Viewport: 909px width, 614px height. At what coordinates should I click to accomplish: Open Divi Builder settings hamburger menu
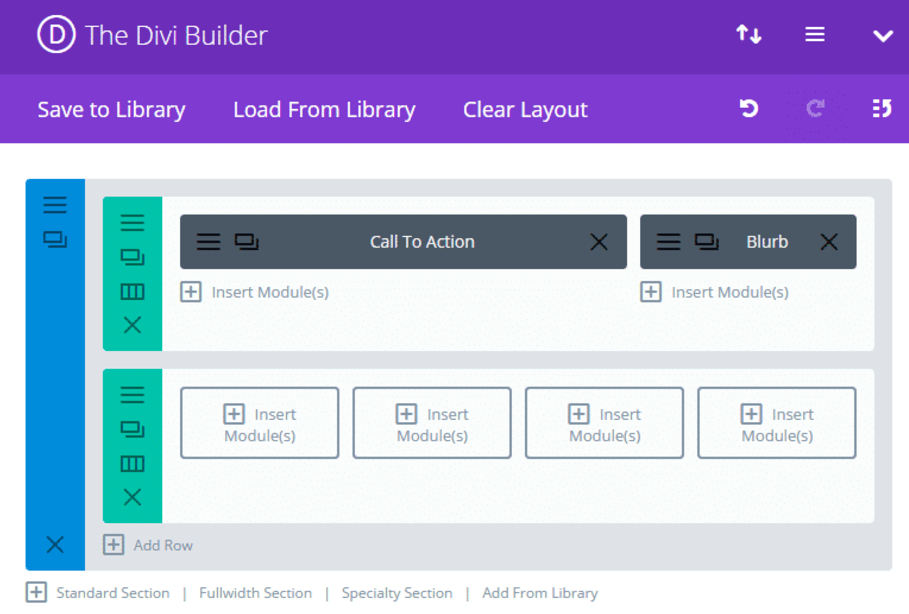[x=815, y=34]
